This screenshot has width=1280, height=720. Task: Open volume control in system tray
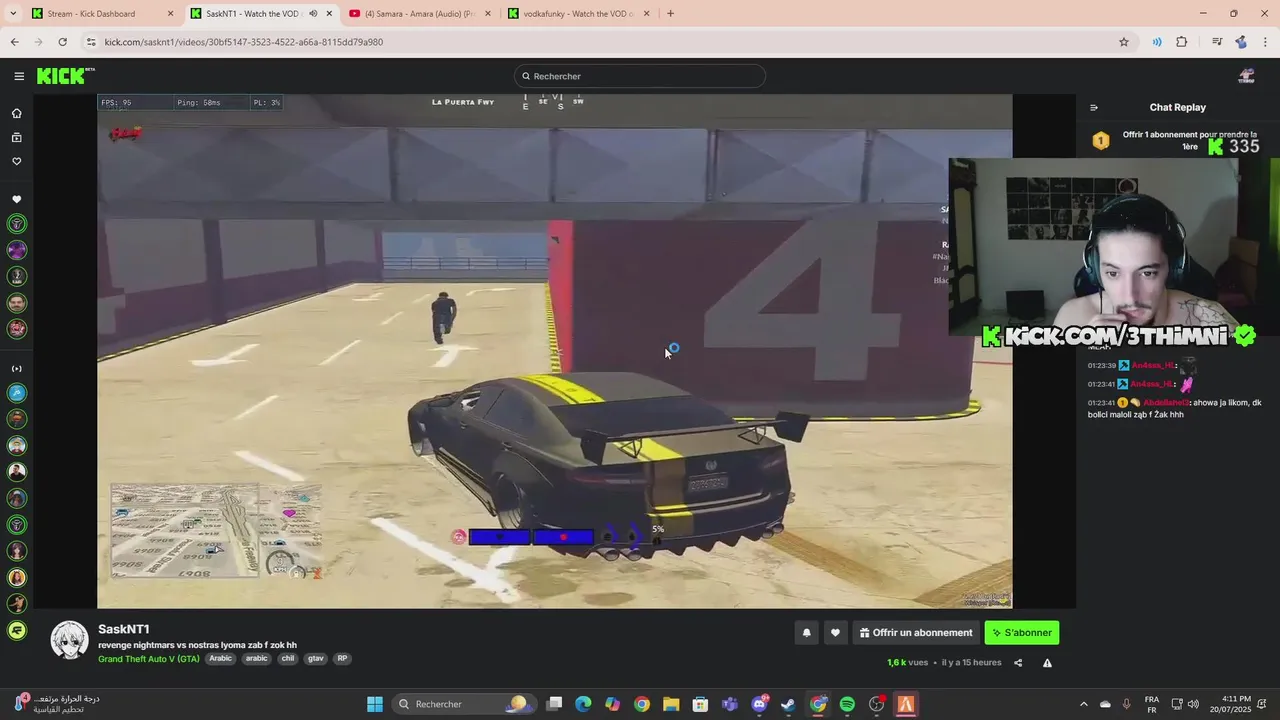pos(1193,704)
